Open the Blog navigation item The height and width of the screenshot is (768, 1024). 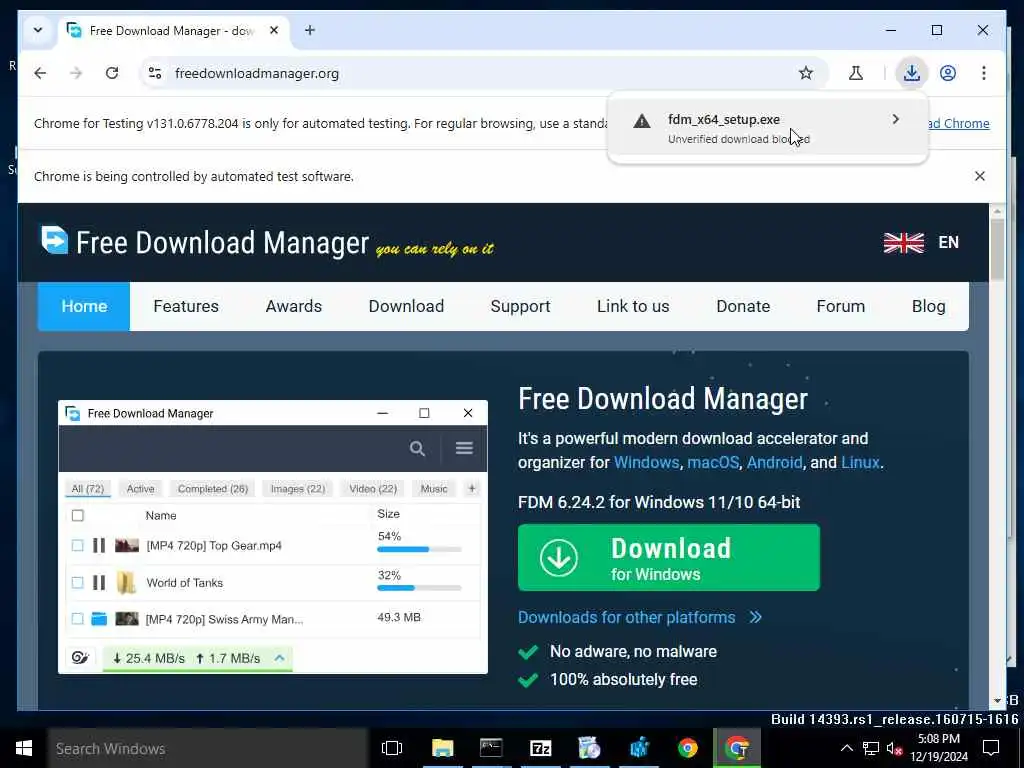pyautogui.click(x=928, y=306)
